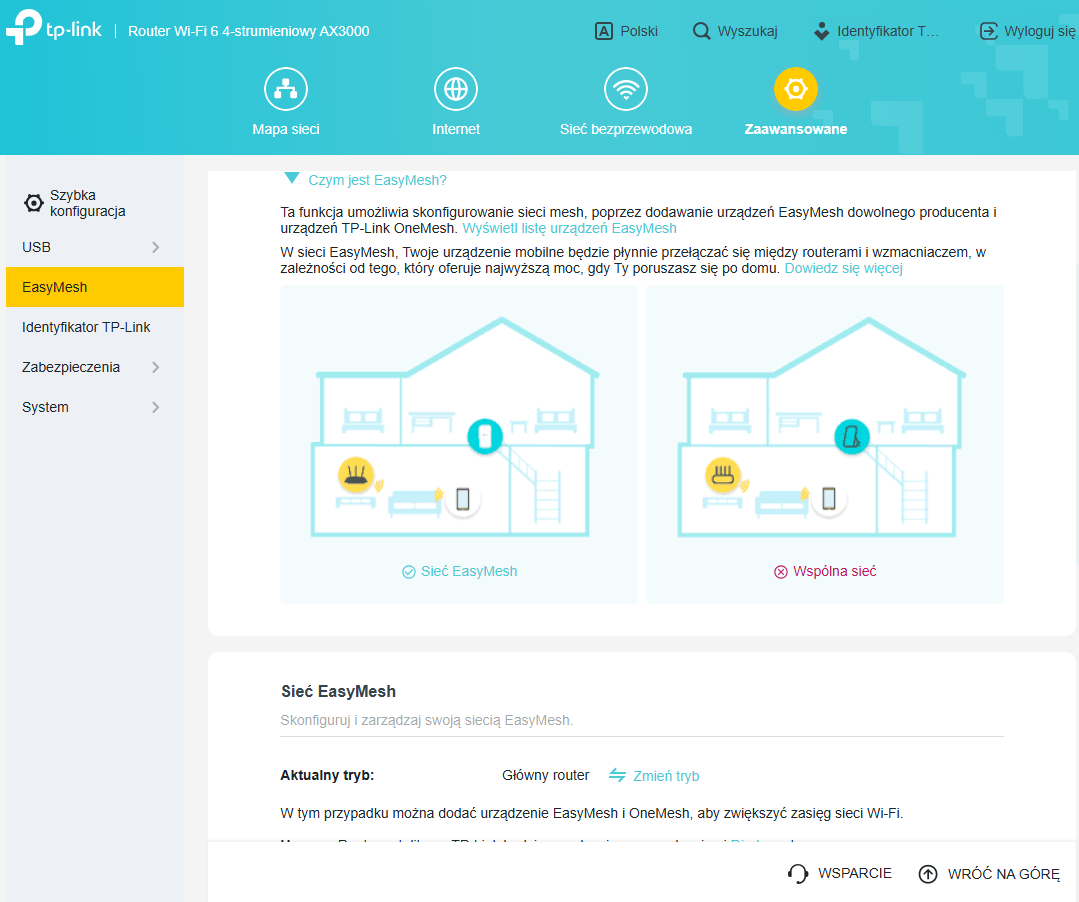Select System in the sidebar

(94, 407)
